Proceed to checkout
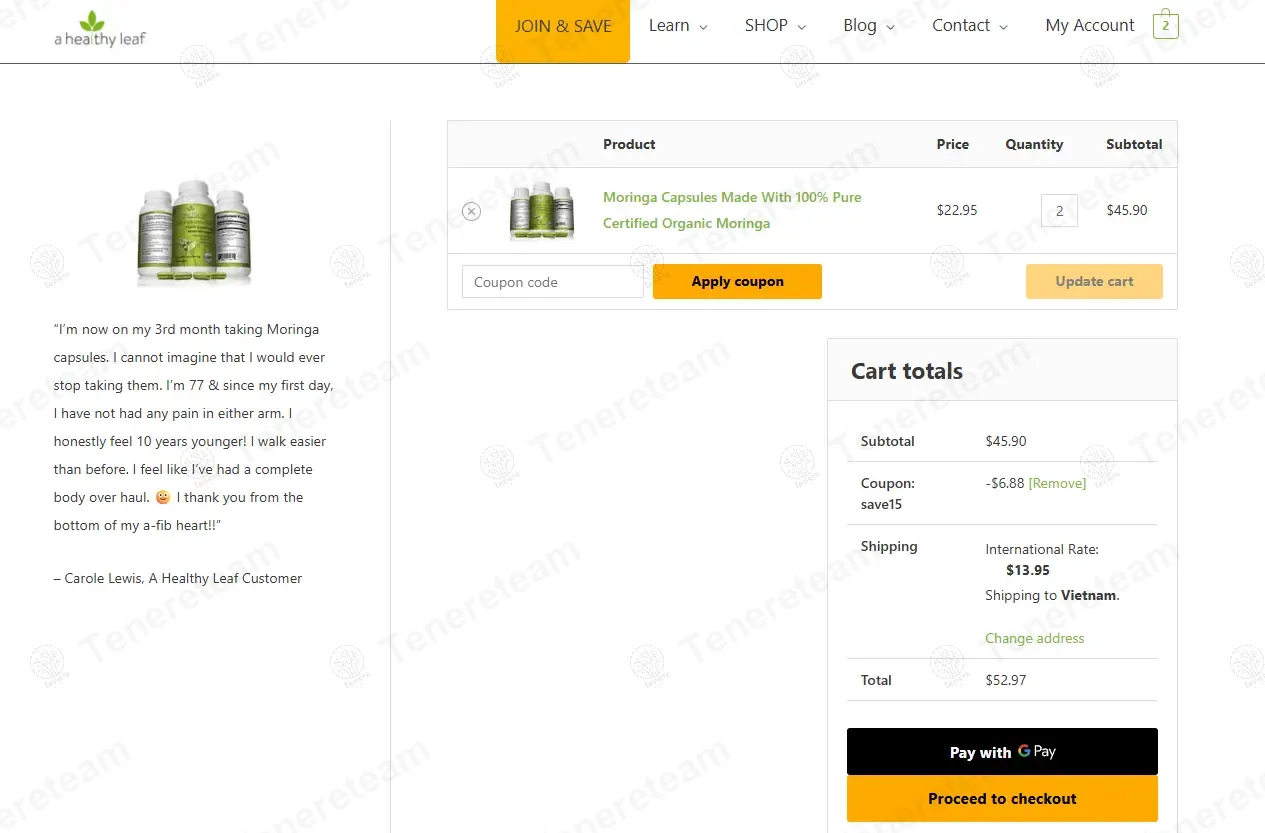The image size is (1265, 833). coord(1002,799)
